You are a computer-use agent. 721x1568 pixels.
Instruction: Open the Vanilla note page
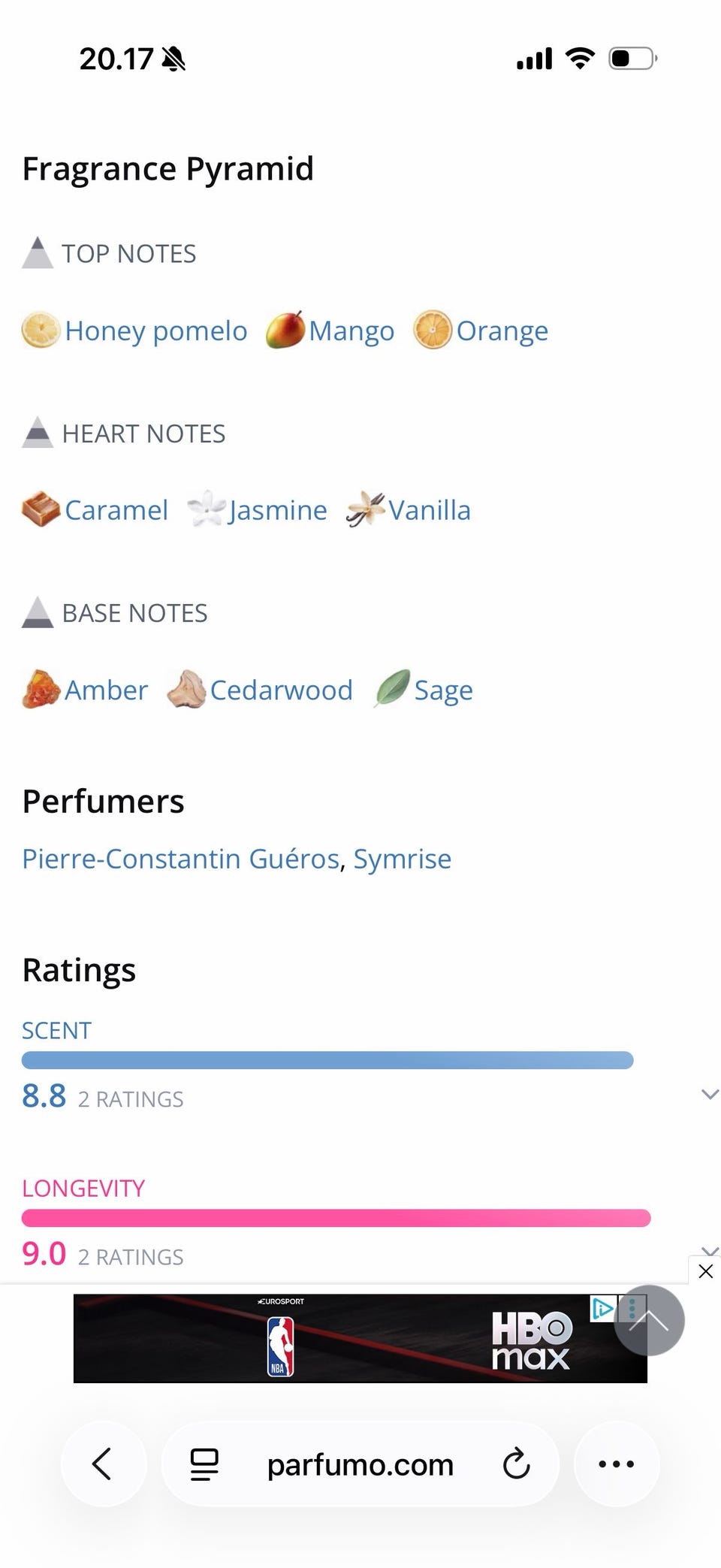(429, 510)
